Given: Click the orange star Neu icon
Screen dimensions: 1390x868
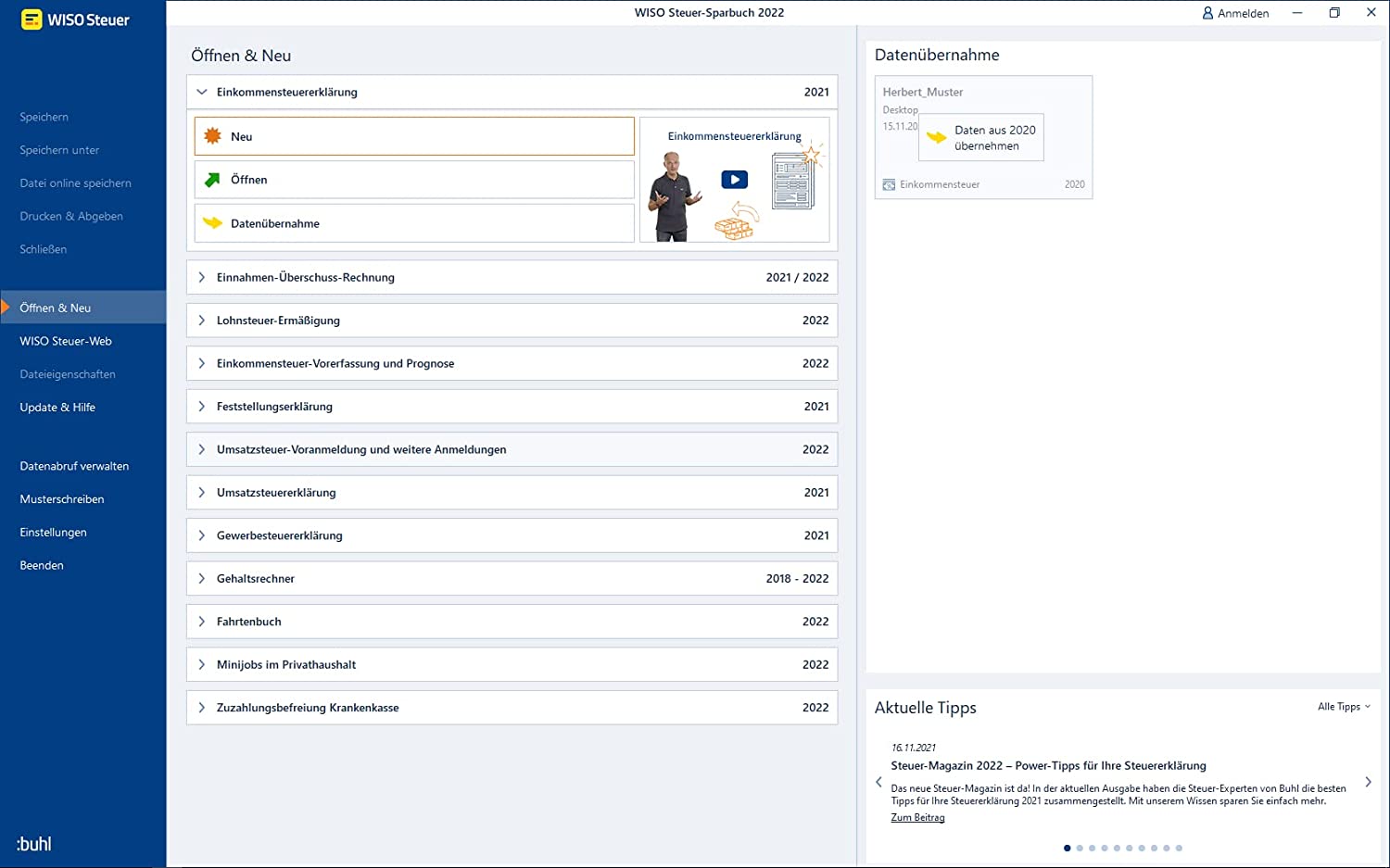Looking at the screenshot, I should 212,136.
